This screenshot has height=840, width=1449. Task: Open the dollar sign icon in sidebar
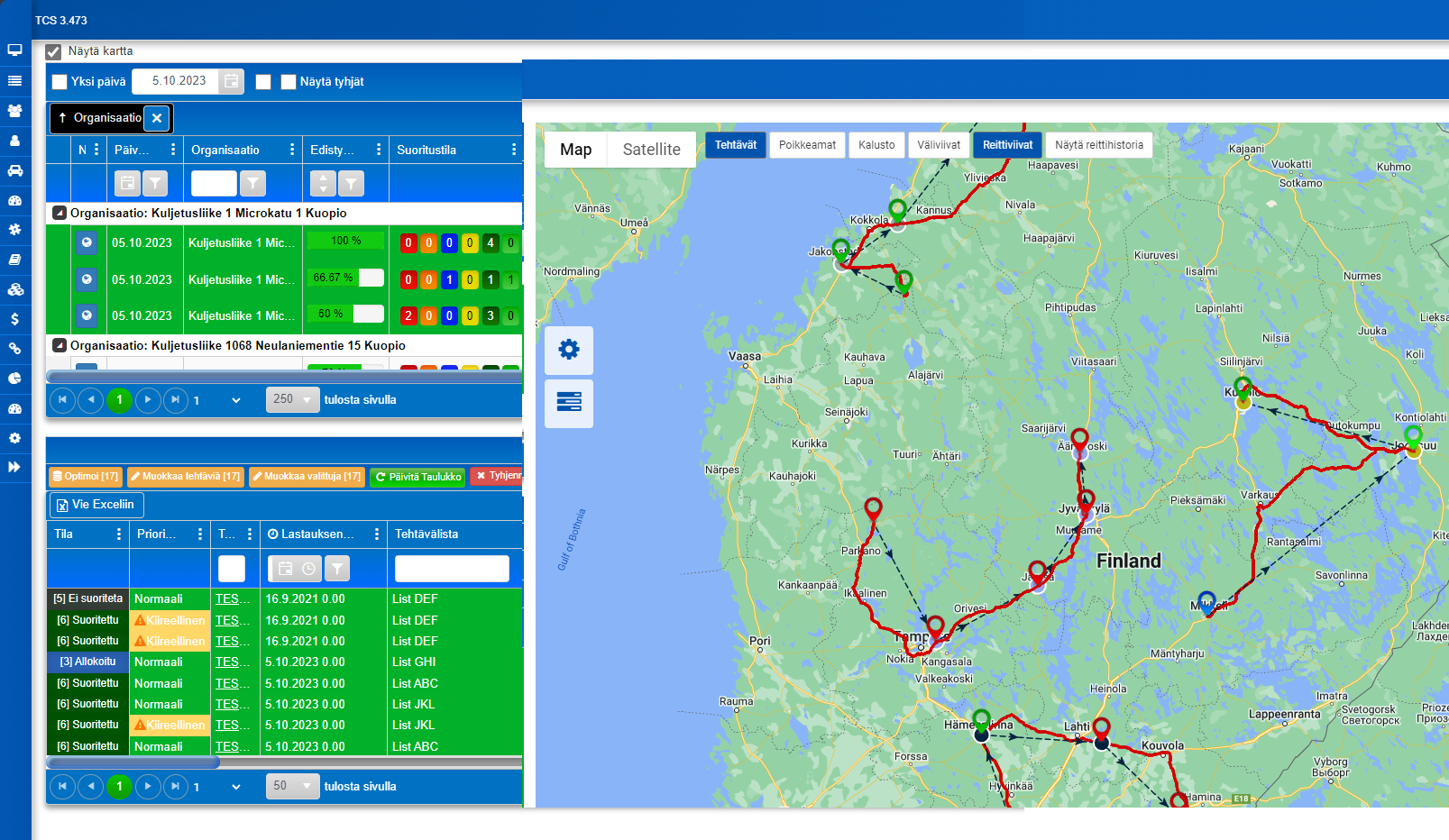pyautogui.click(x=14, y=319)
